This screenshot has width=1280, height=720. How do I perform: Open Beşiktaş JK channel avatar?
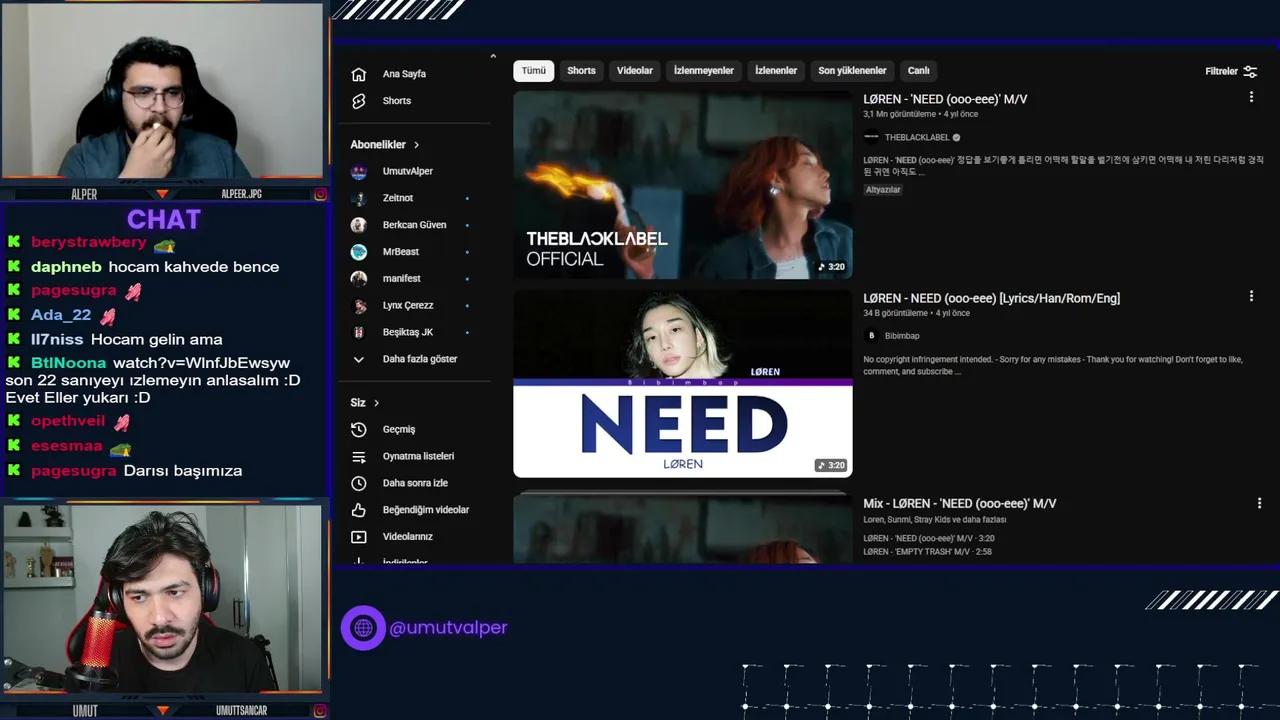coord(359,332)
